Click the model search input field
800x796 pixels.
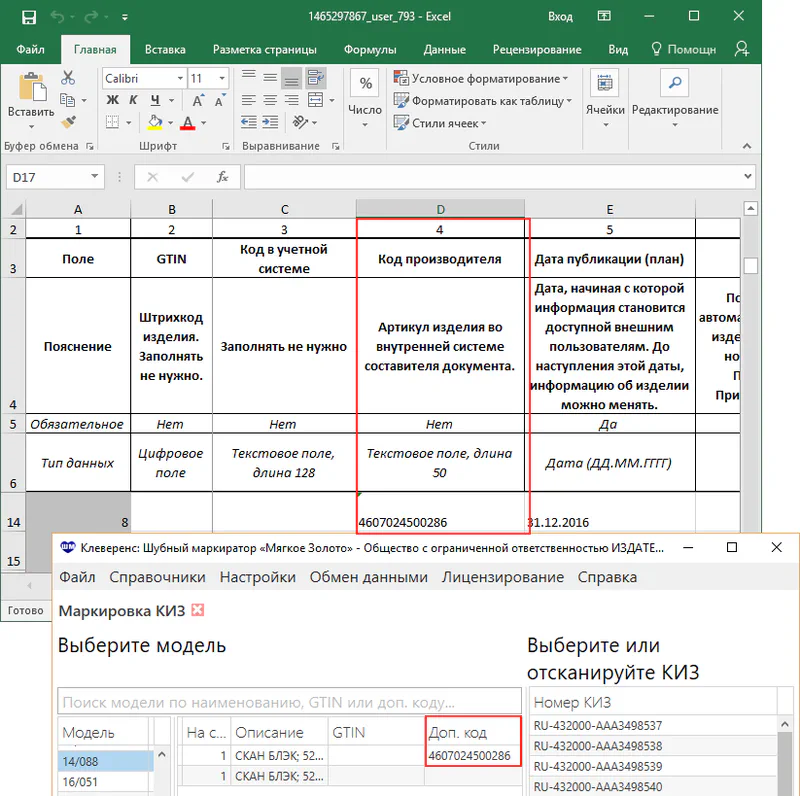[290, 701]
